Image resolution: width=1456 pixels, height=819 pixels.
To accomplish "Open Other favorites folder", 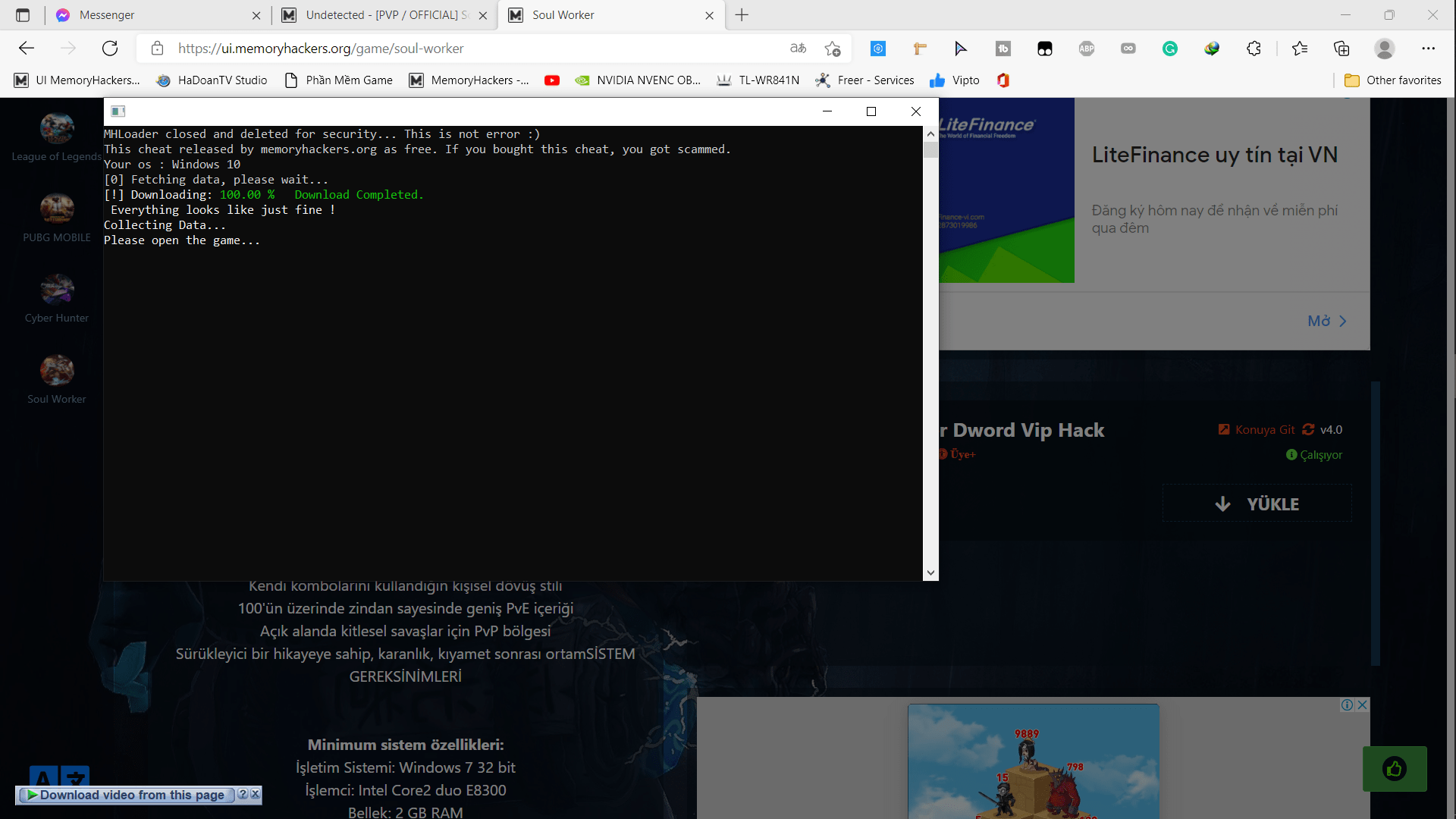I will 1393,80.
